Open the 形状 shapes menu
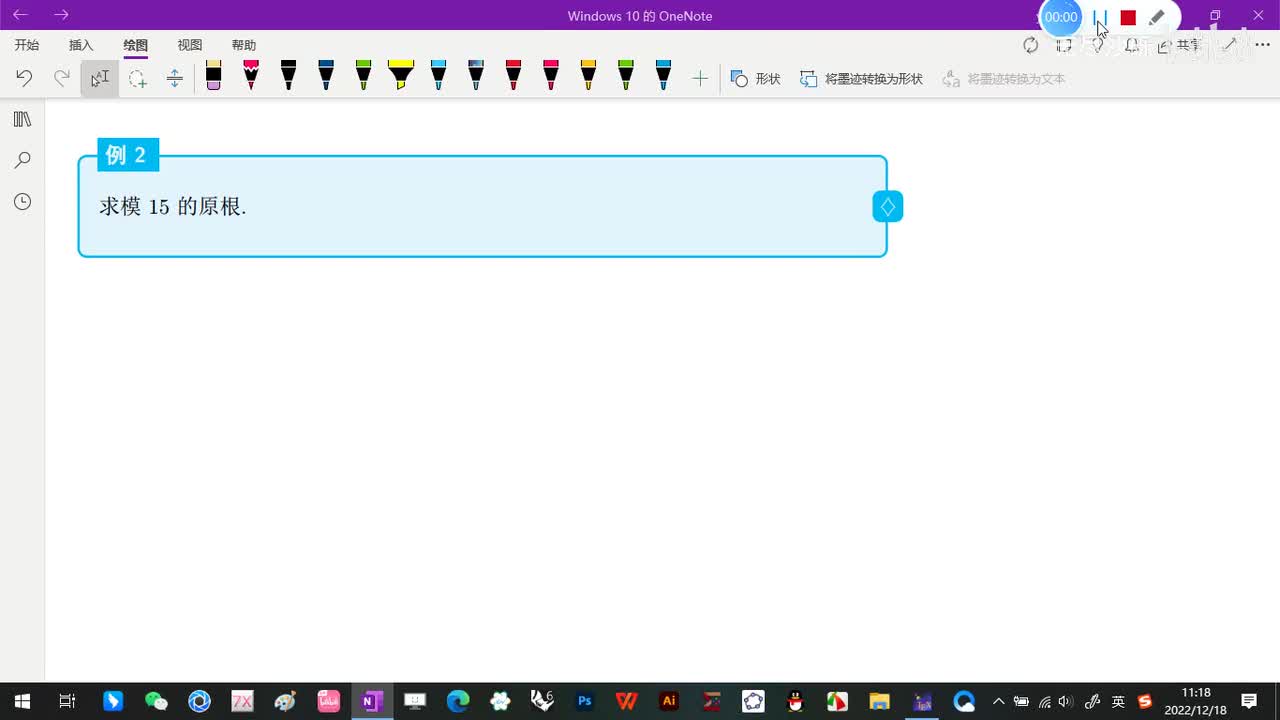This screenshot has height=720, width=1280. (x=755, y=79)
